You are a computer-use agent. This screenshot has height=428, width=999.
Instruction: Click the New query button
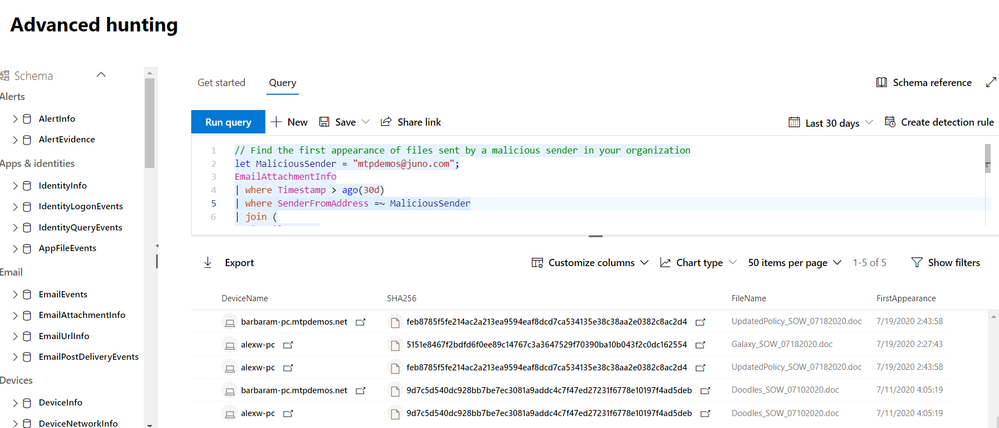click(x=289, y=122)
